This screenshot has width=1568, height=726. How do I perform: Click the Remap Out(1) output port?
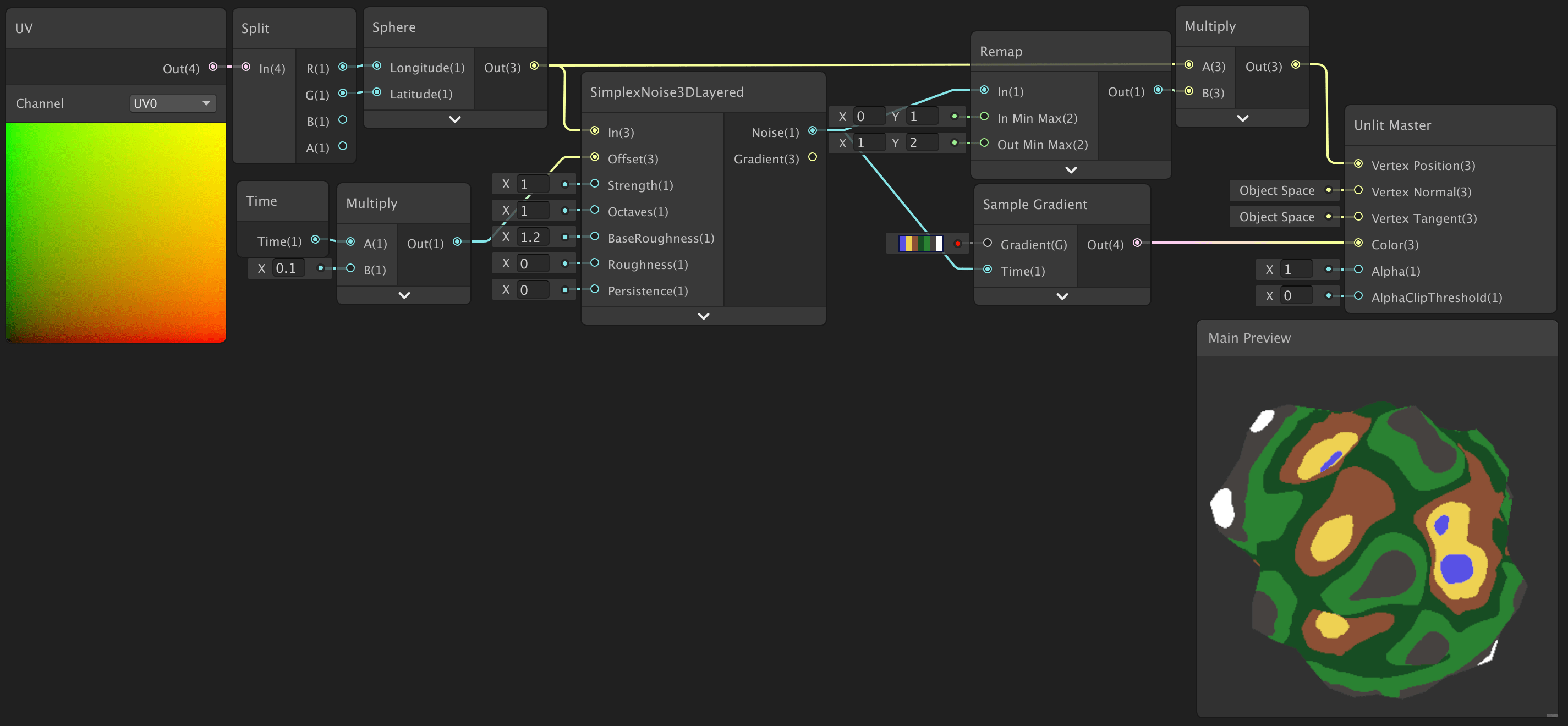tap(1158, 90)
